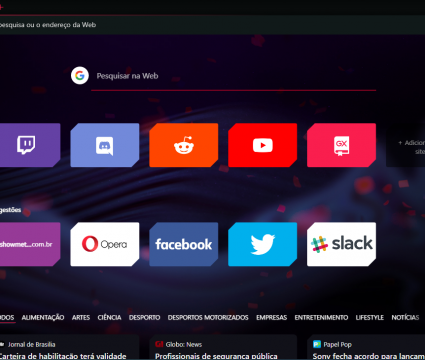The width and height of the screenshot is (425, 360).
Task: Select the LIFESTYLE news tab
Action: 370,318
